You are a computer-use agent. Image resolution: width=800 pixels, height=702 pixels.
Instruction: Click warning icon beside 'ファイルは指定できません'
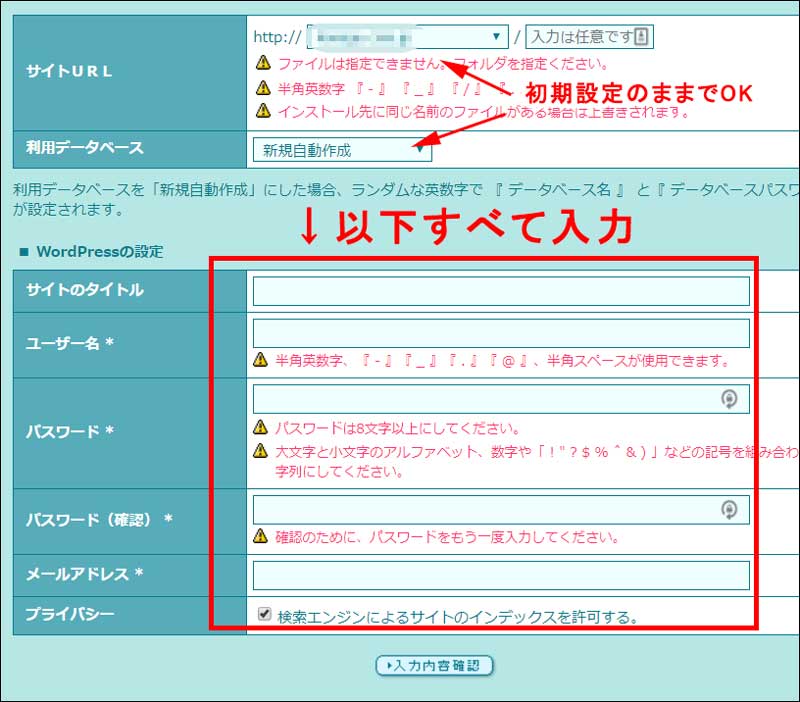263,63
